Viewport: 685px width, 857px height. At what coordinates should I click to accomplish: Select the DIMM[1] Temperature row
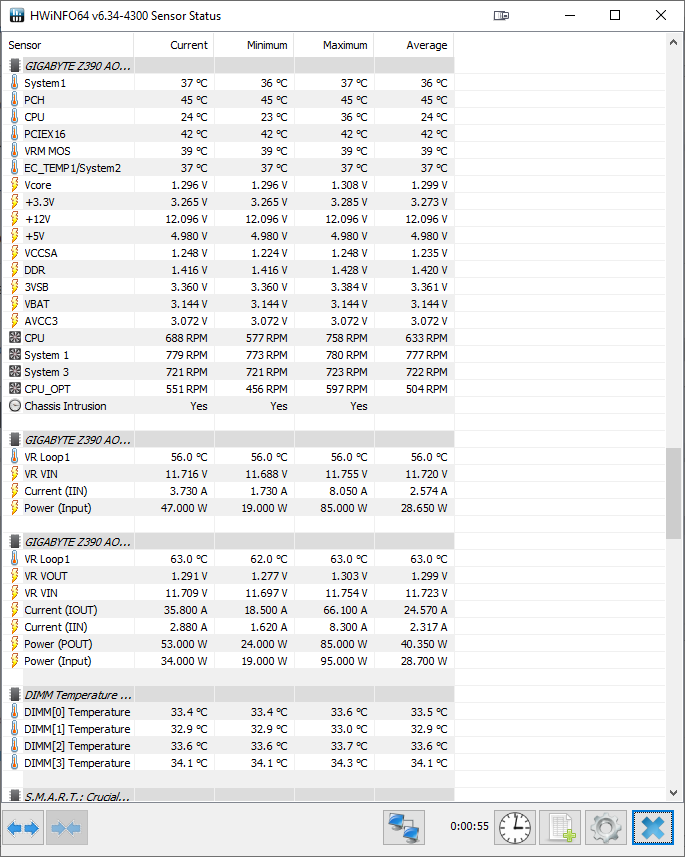[x=229, y=729]
